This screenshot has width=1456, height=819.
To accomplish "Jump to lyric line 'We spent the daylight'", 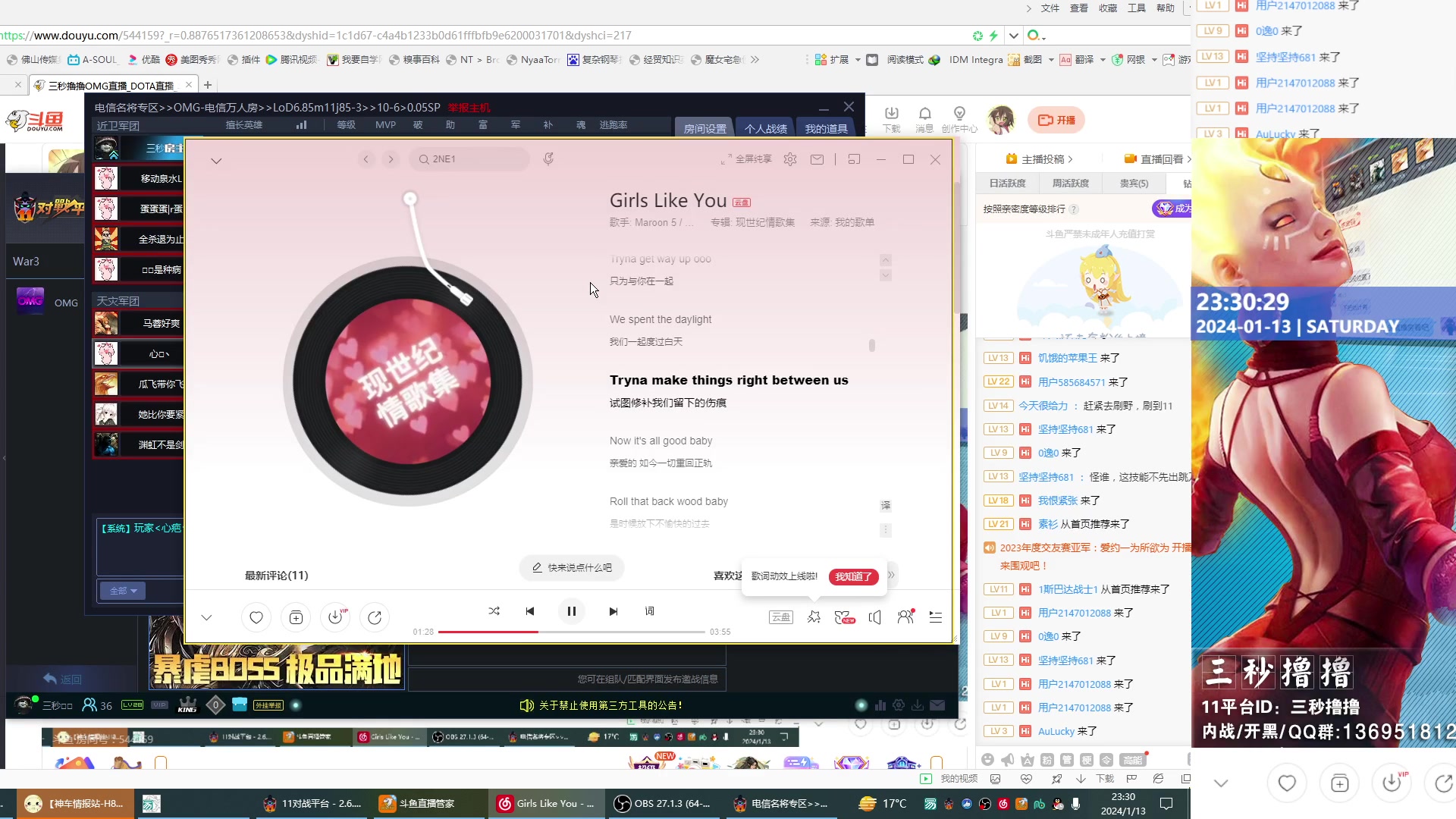I will (x=660, y=319).
